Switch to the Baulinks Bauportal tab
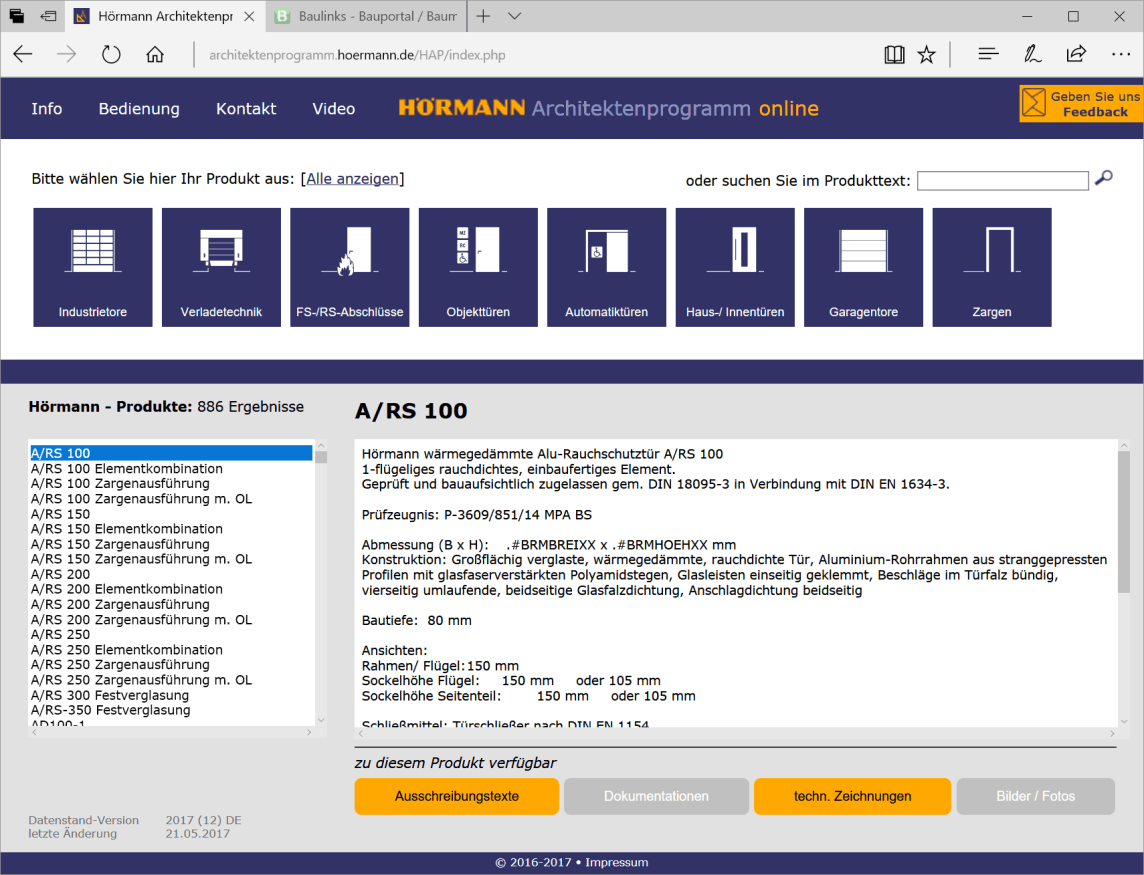This screenshot has width=1144, height=875. tap(367, 16)
